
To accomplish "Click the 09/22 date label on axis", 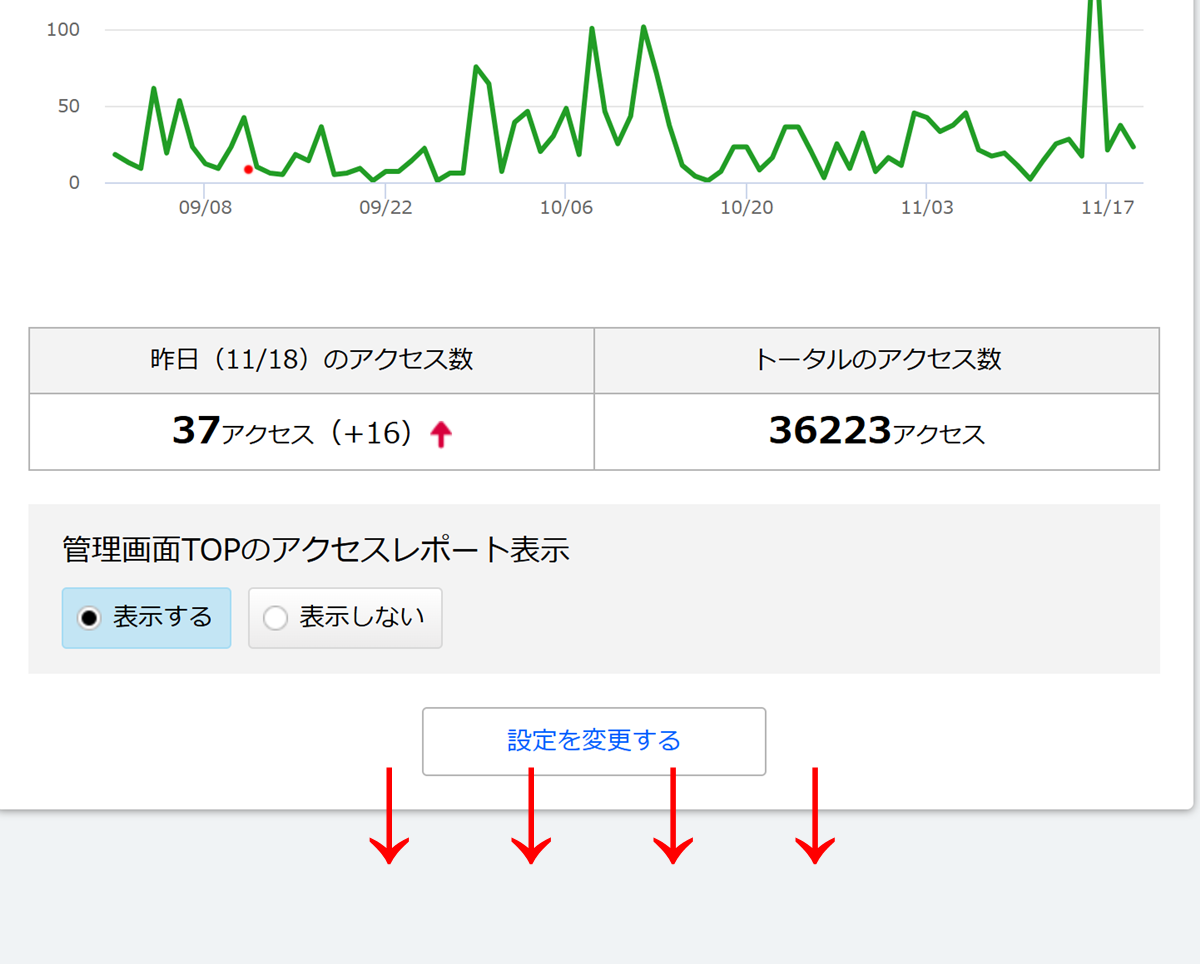I will pyautogui.click(x=386, y=208).
